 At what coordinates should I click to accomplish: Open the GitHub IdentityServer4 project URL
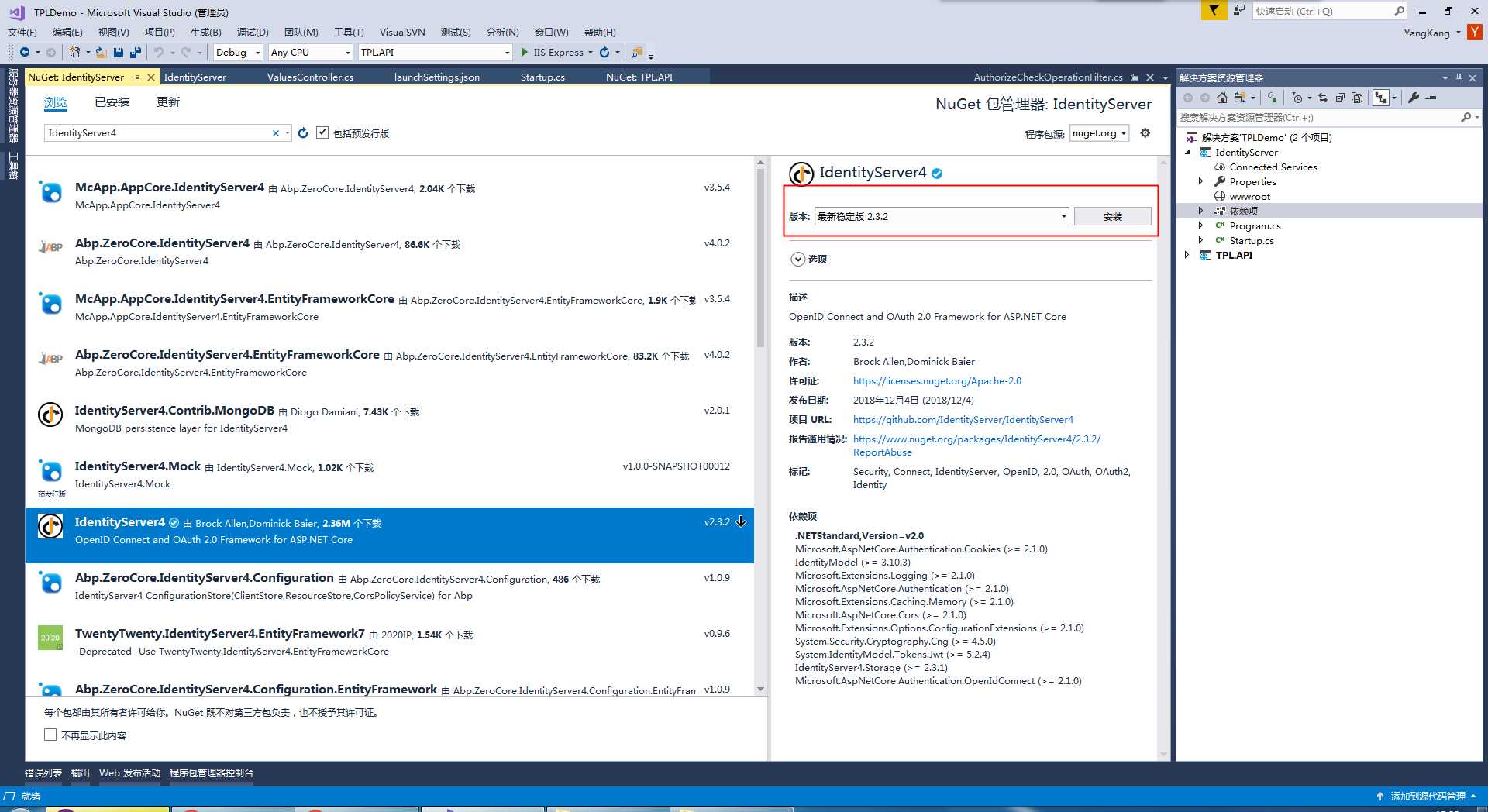click(963, 419)
